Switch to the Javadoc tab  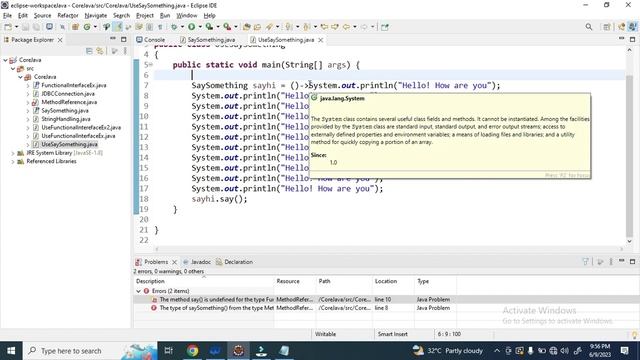coord(197,262)
